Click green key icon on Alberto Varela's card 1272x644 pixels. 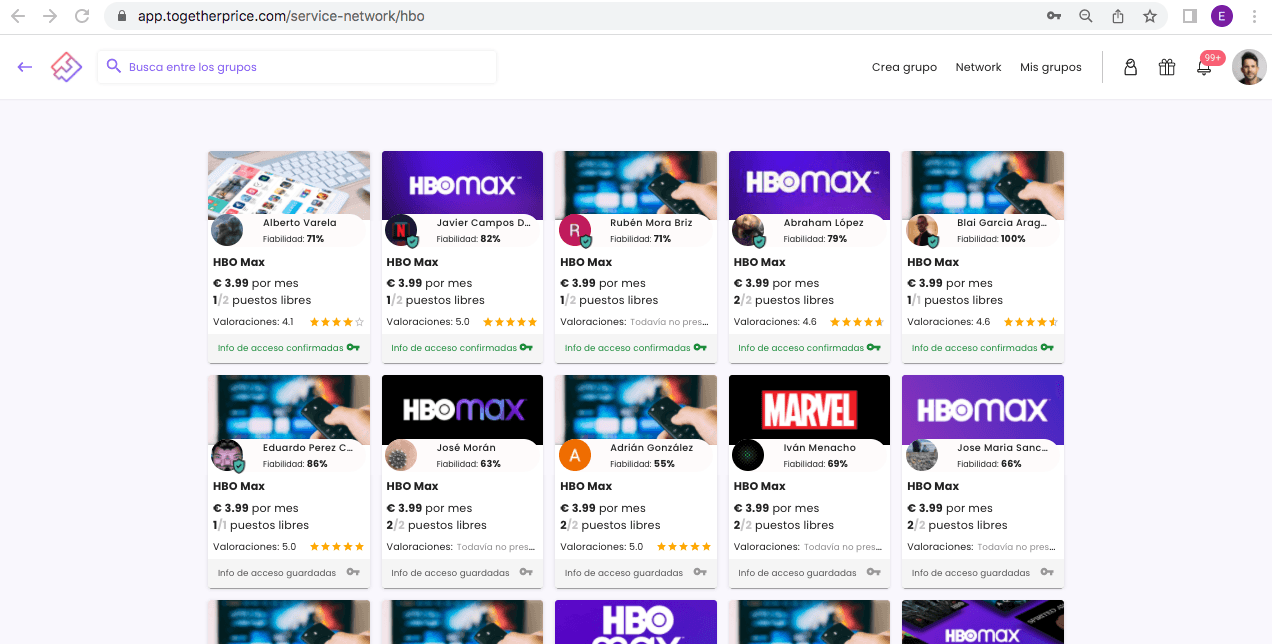353,348
